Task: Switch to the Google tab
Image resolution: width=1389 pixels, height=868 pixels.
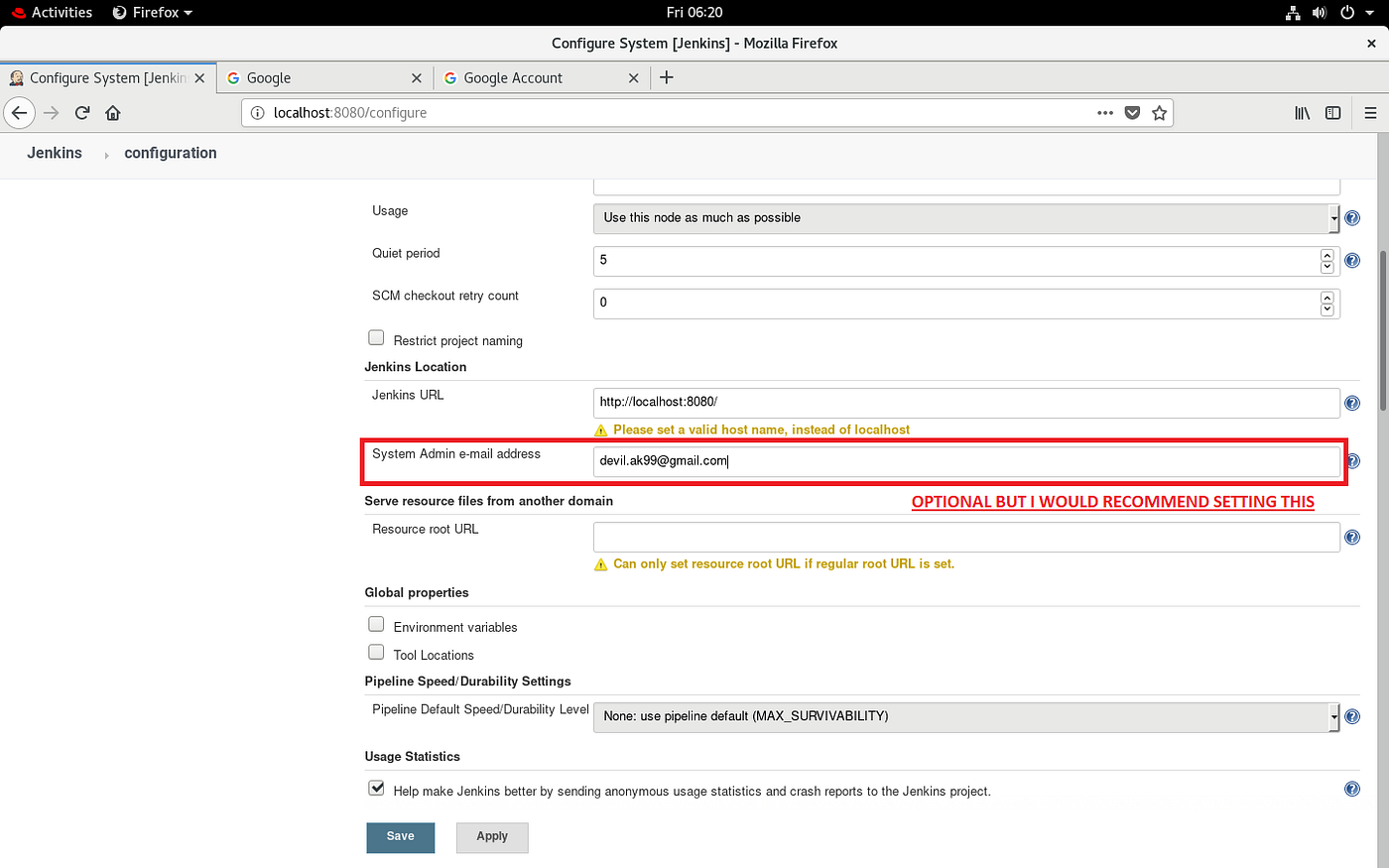Action: [322, 78]
